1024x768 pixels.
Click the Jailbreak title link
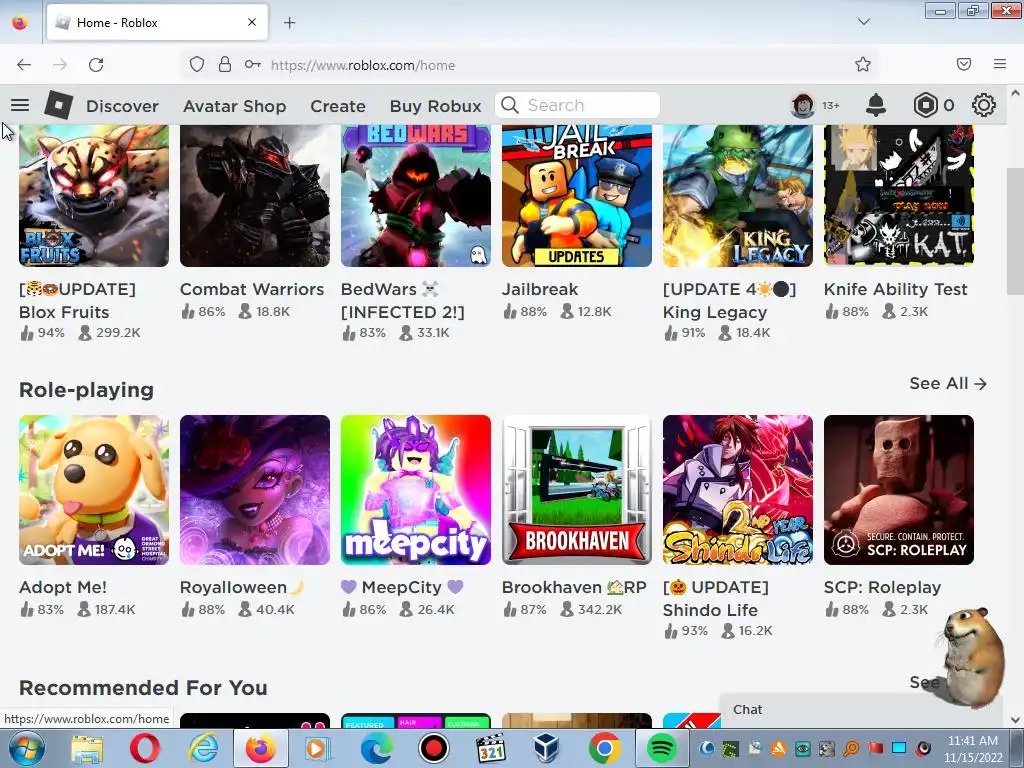(x=540, y=289)
